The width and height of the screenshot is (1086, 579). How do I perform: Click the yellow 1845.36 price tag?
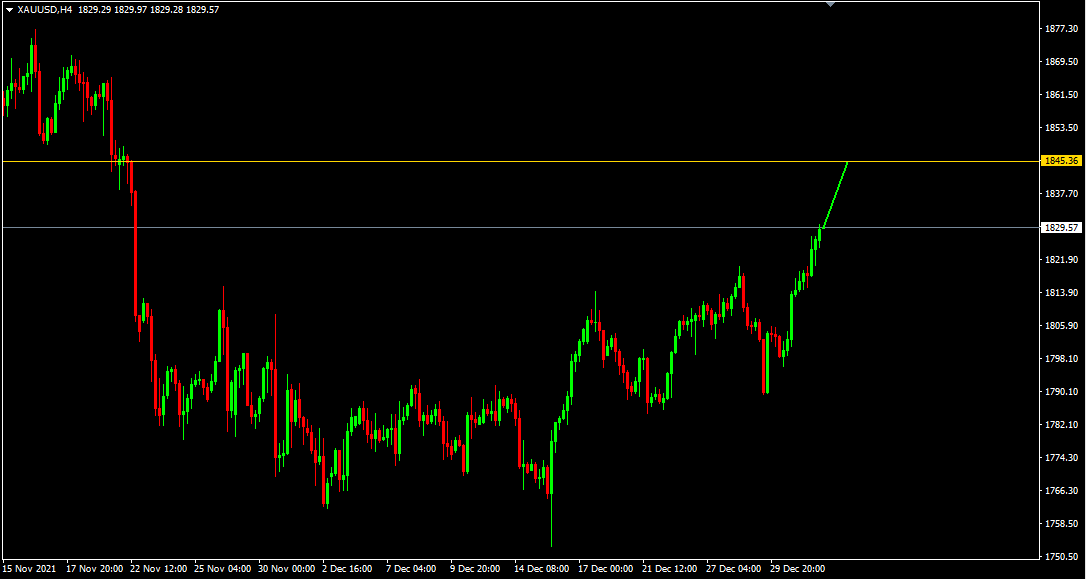1062,161
